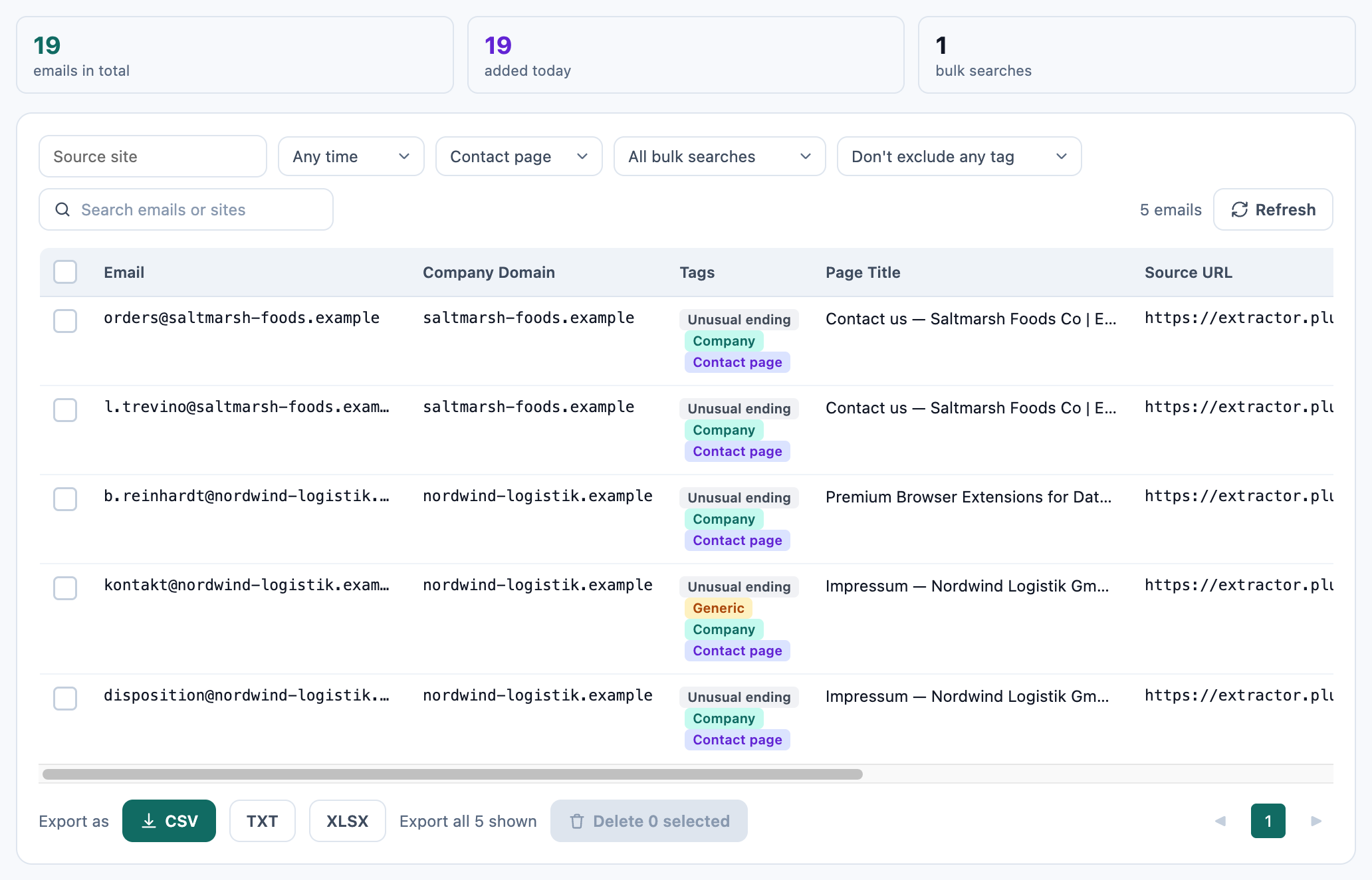Go to previous page arrow
Image resolution: width=1372 pixels, height=880 pixels.
pyautogui.click(x=1220, y=821)
